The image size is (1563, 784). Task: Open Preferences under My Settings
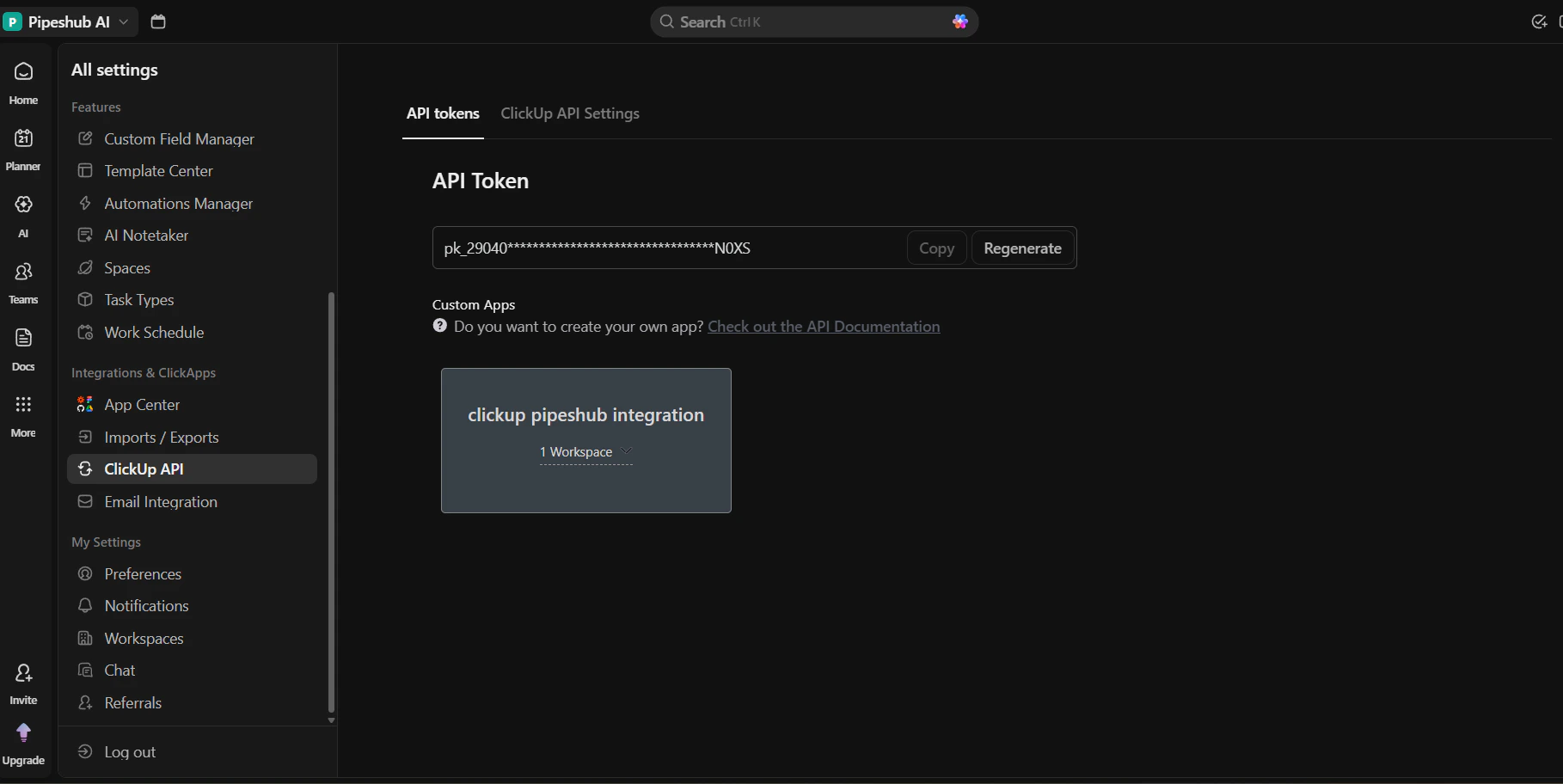[x=142, y=573]
